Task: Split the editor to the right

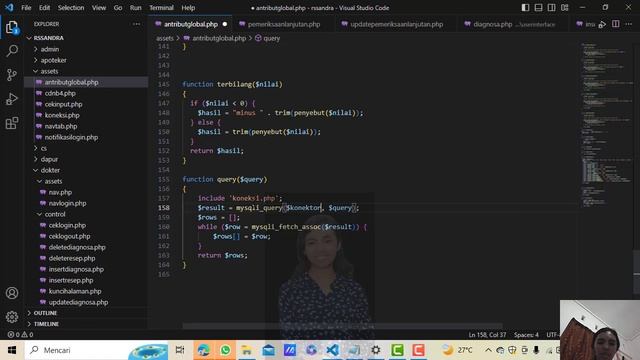Action: pyautogui.click(x=616, y=24)
